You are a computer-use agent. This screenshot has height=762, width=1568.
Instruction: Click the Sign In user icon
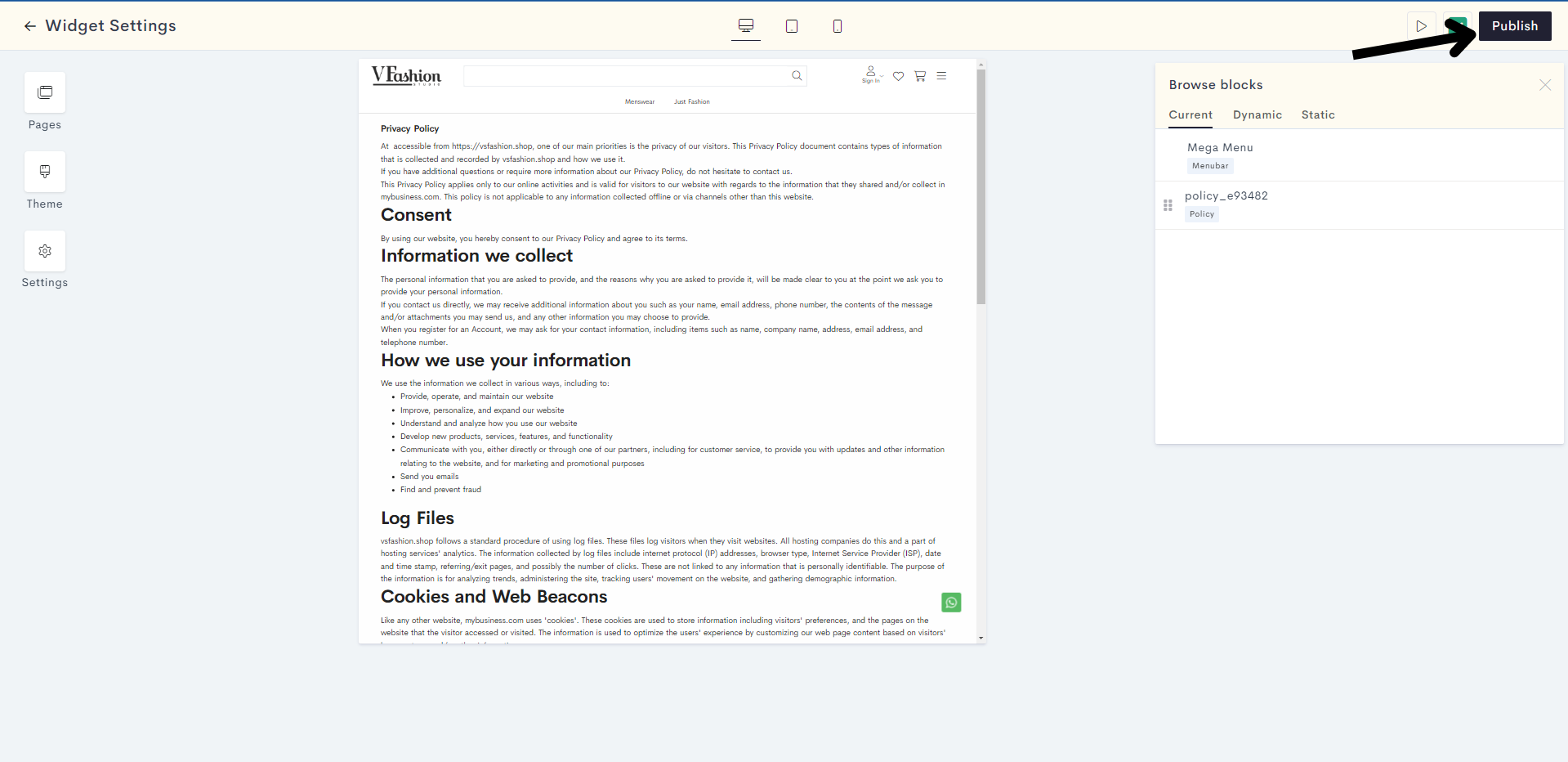pyautogui.click(x=871, y=74)
